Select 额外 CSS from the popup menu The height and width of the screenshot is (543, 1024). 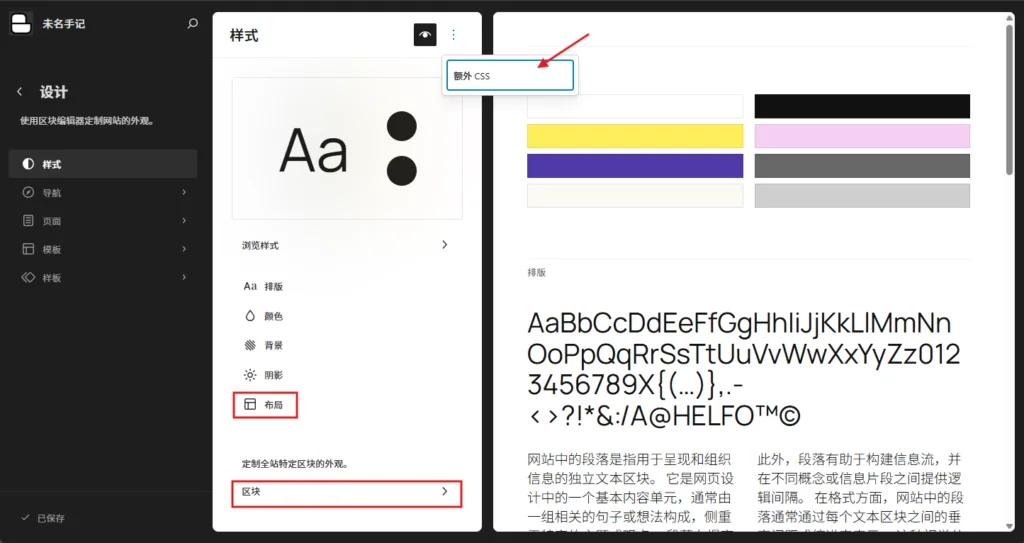tap(510, 76)
